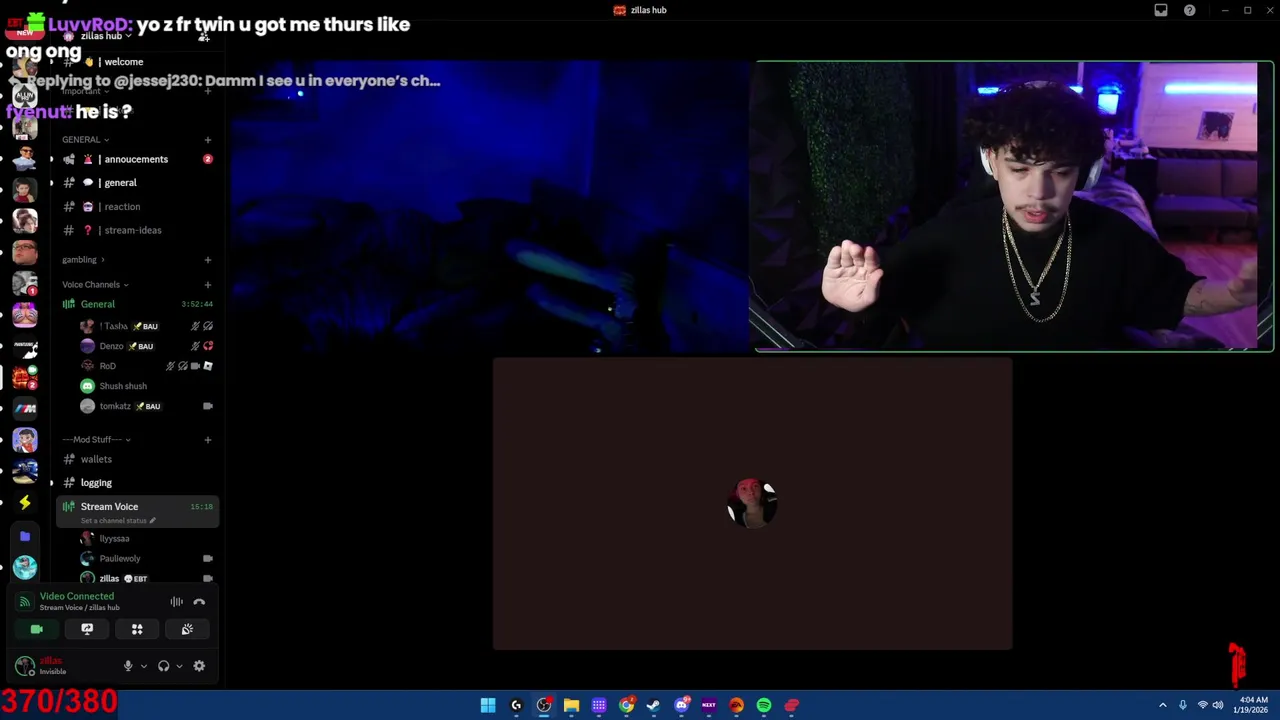Toggle headphones deafen
The image size is (1280, 720).
coord(164,666)
